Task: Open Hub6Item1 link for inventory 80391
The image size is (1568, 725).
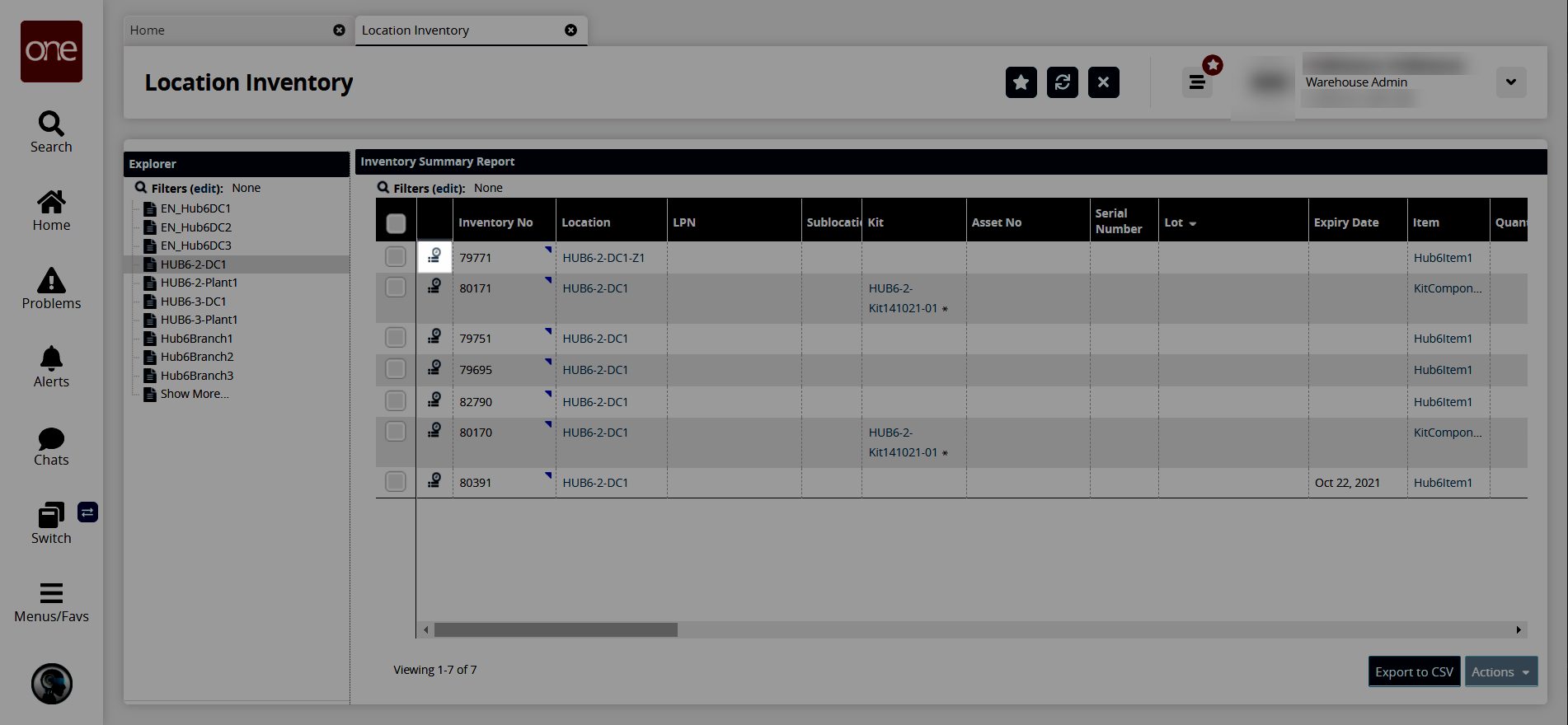Action: (1443, 483)
